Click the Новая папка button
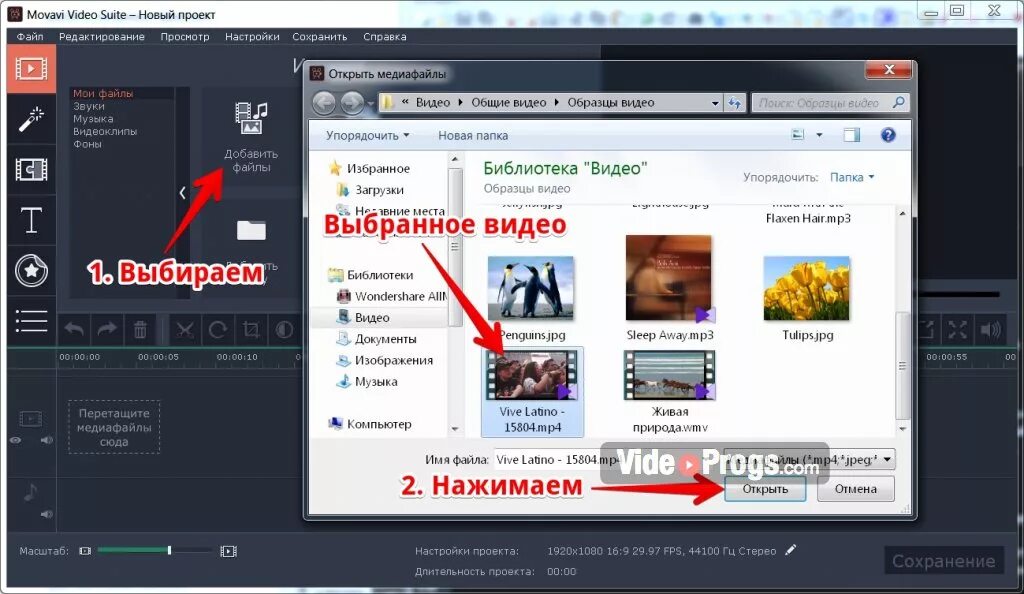Viewport: 1024px width, 594px height. [x=473, y=136]
